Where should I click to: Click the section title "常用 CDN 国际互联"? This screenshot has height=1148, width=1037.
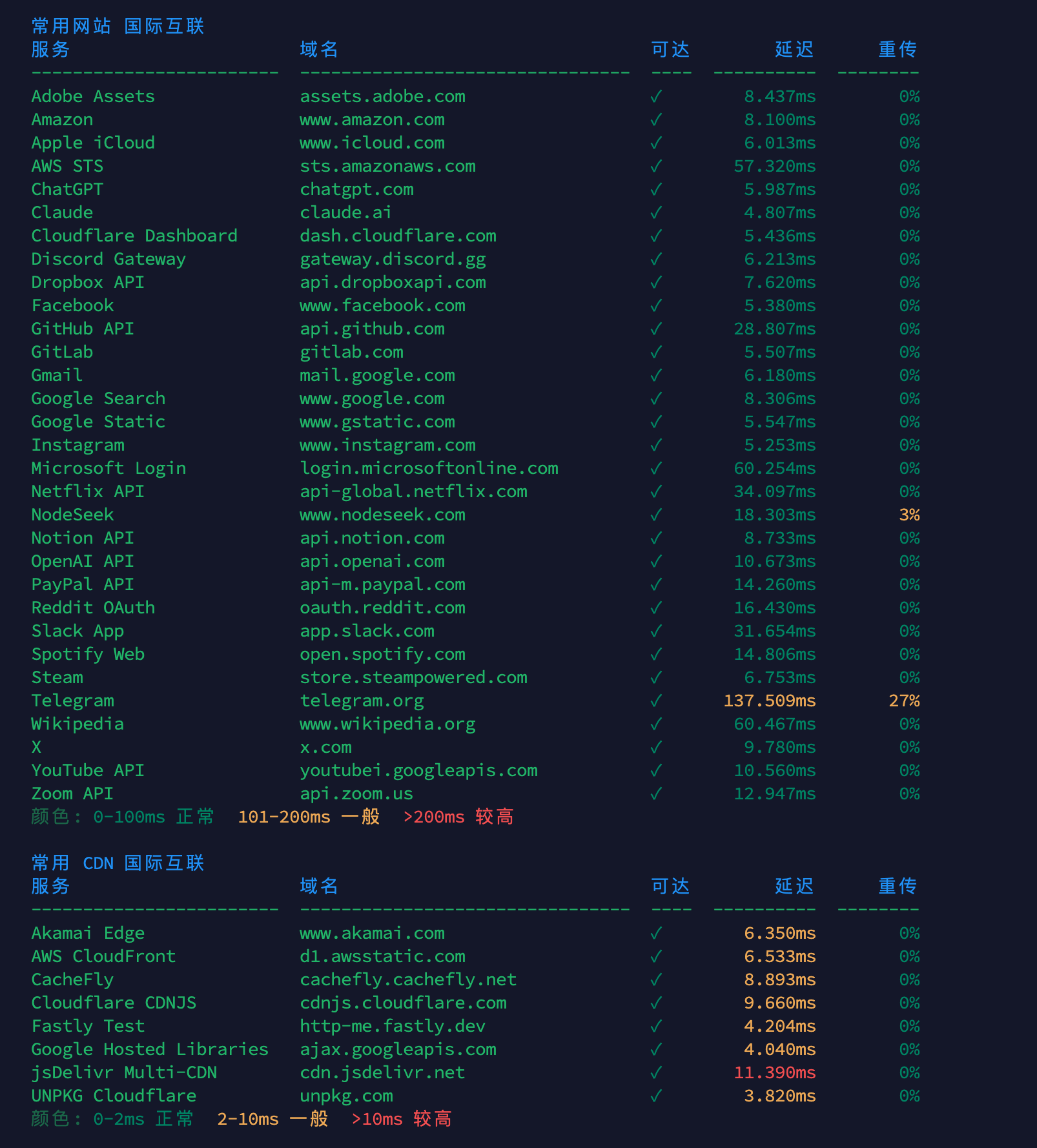pyautogui.click(x=118, y=863)
